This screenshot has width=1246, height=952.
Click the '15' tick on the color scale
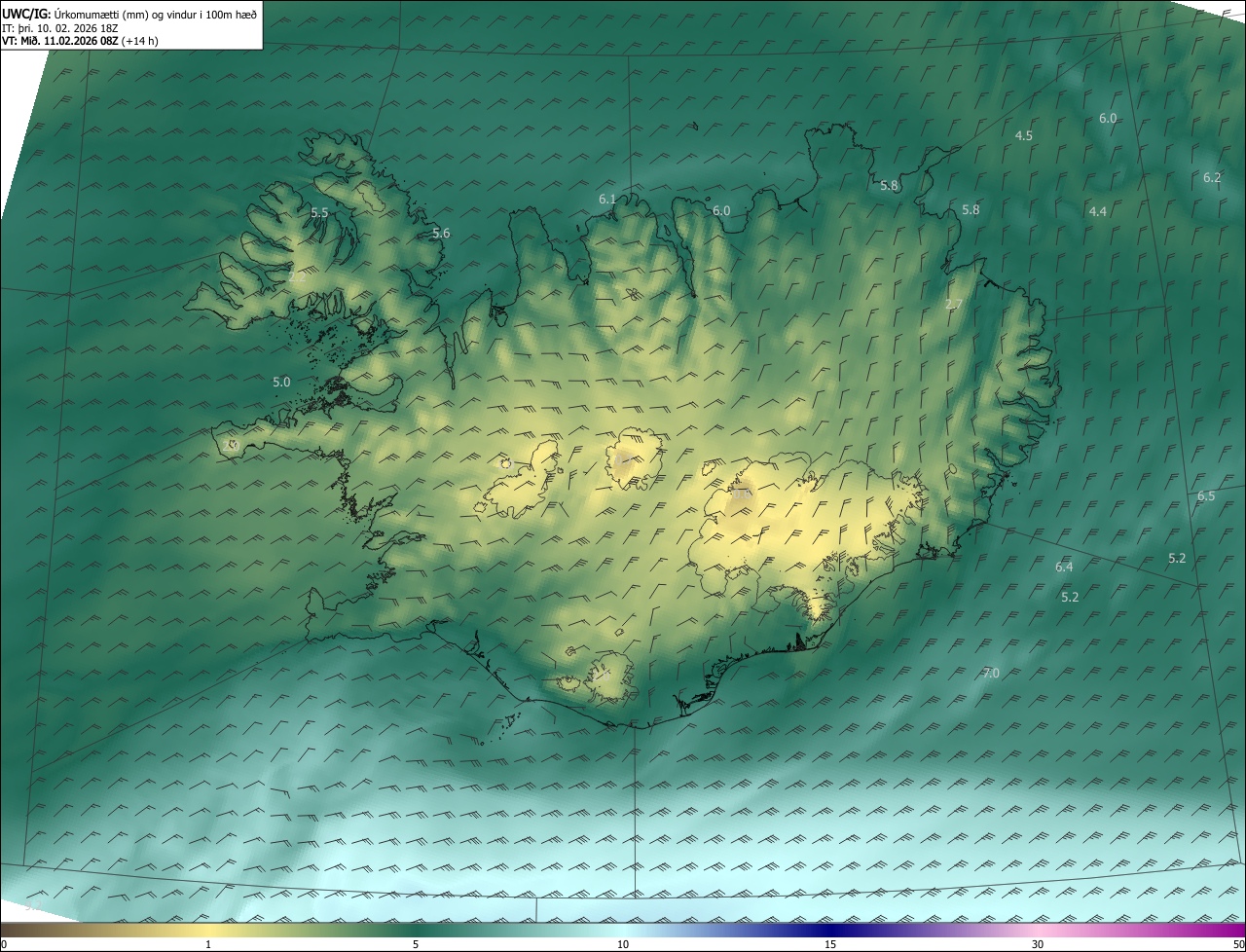point(830,944)
